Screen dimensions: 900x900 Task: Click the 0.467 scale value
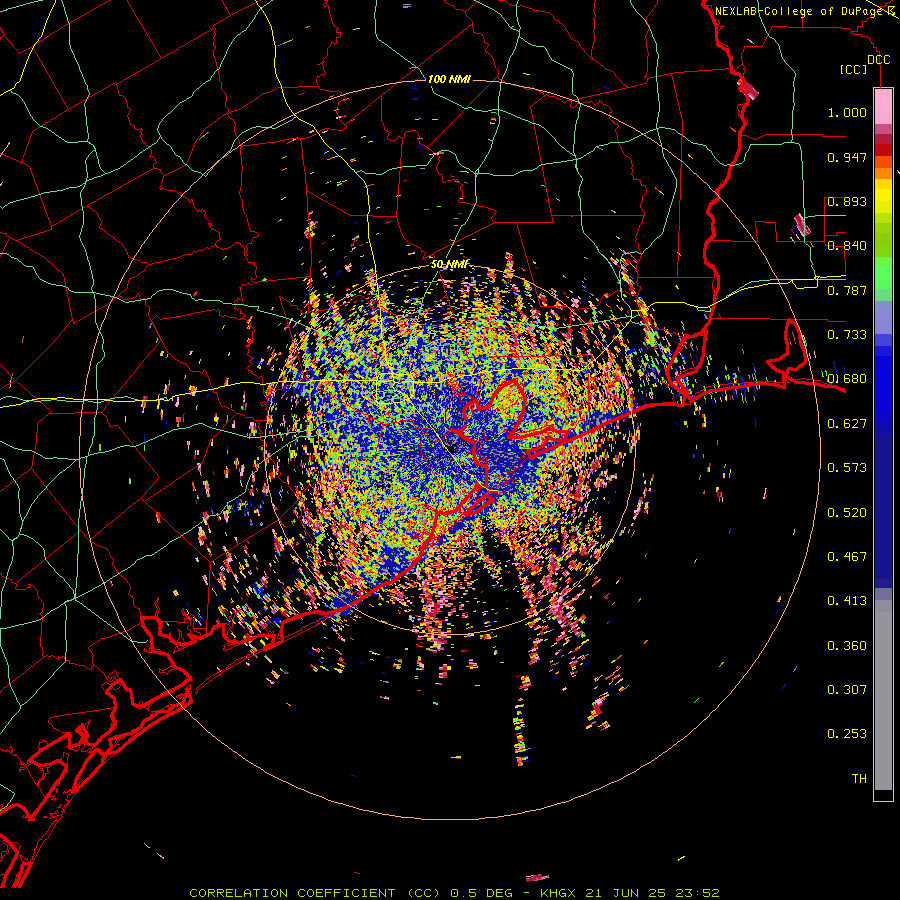coord(847,557)
